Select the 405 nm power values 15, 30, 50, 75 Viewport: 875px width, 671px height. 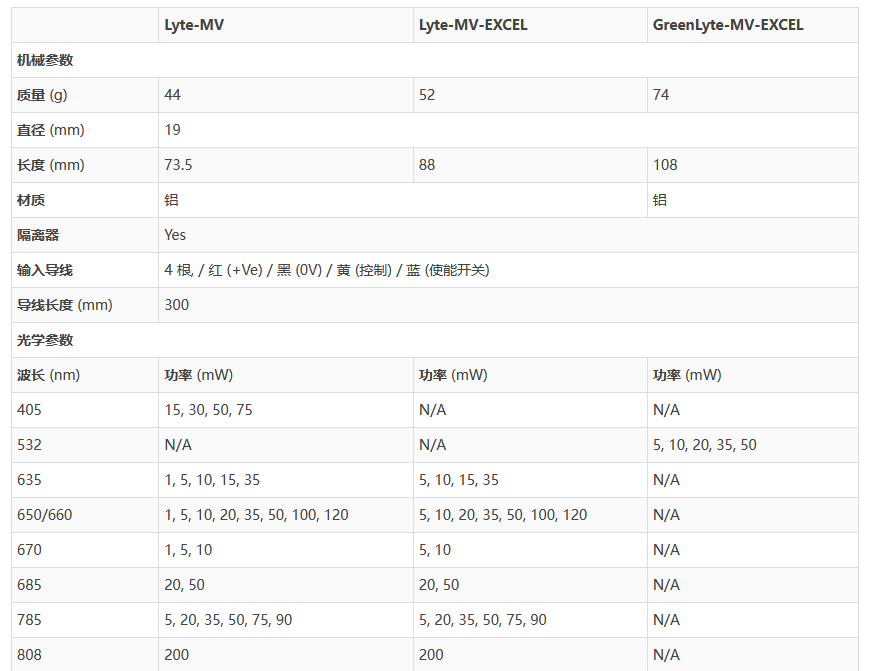point(208,410)
